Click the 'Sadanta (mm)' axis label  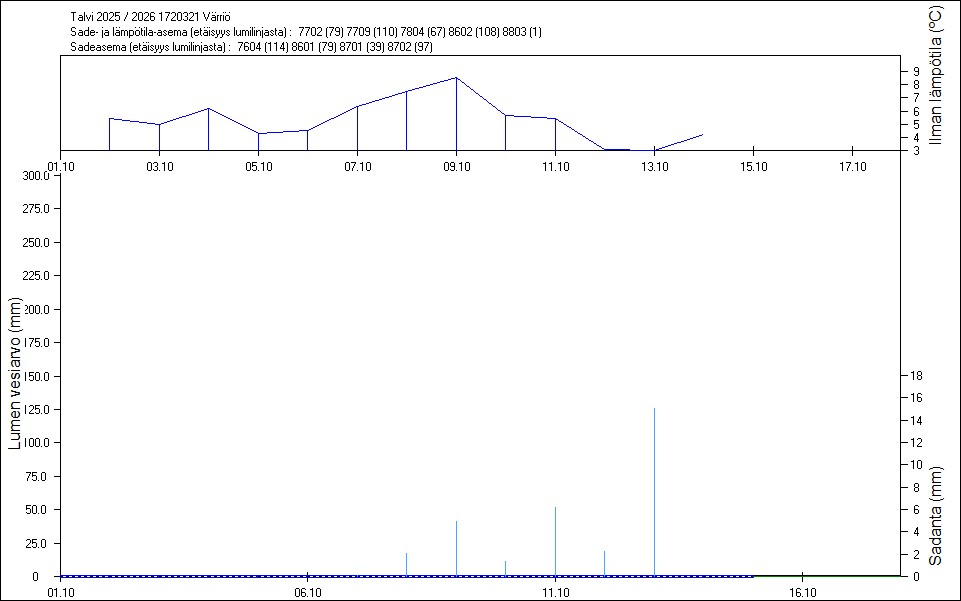pyautogui.click(x=936, y=515)
